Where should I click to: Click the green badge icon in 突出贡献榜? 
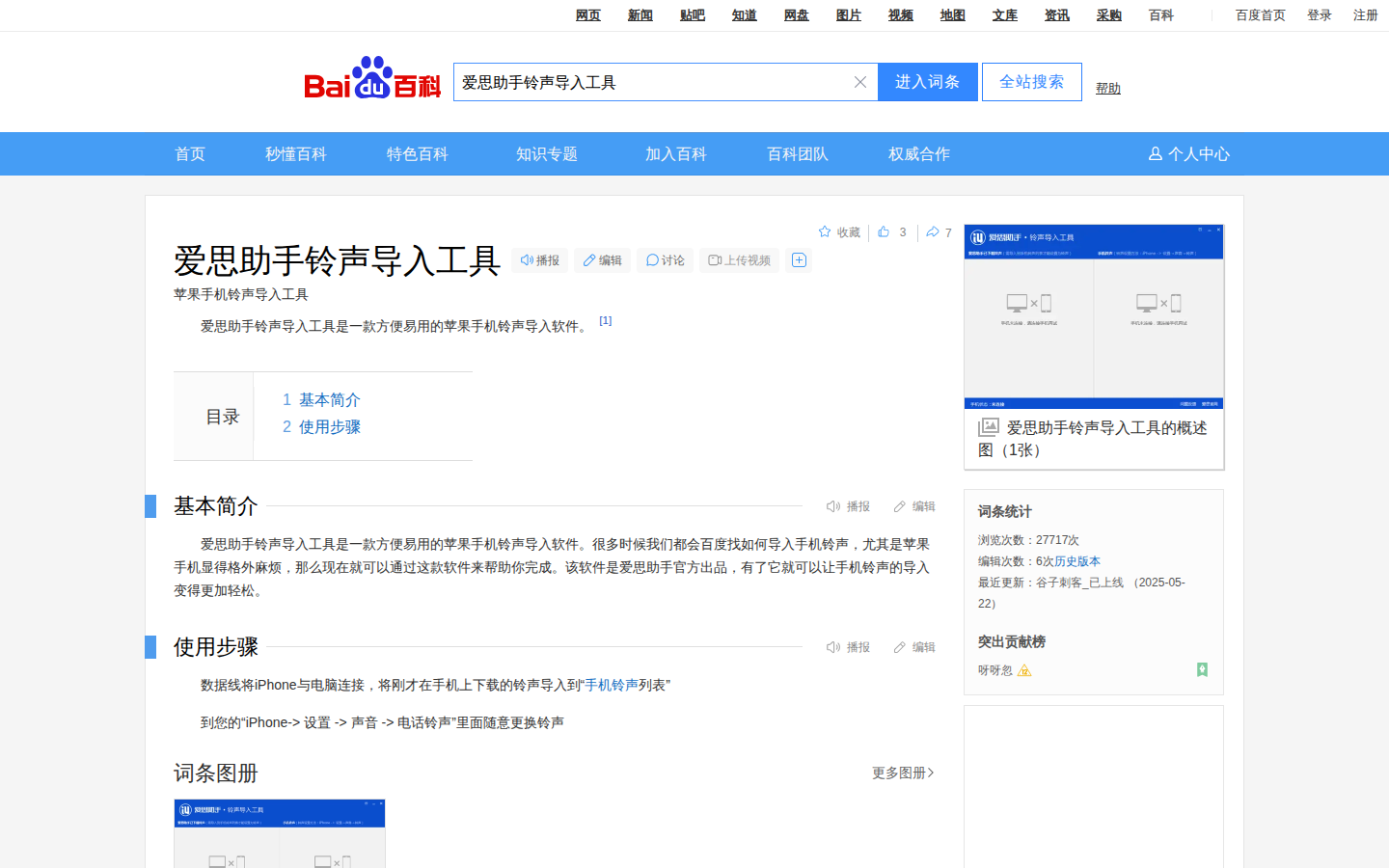tap(1202, 669)
